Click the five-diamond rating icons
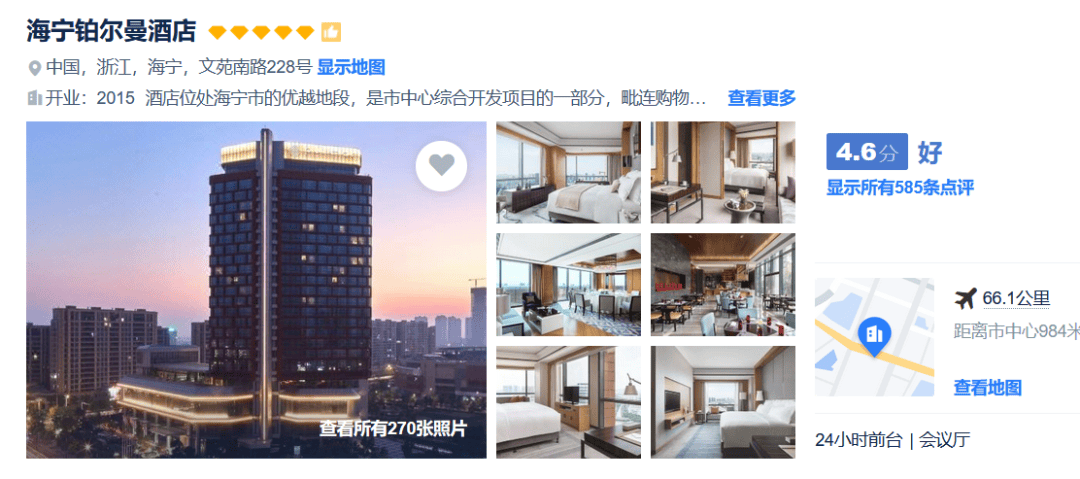The width and height of the screenshot is (1080, 479). click(262, 32)
